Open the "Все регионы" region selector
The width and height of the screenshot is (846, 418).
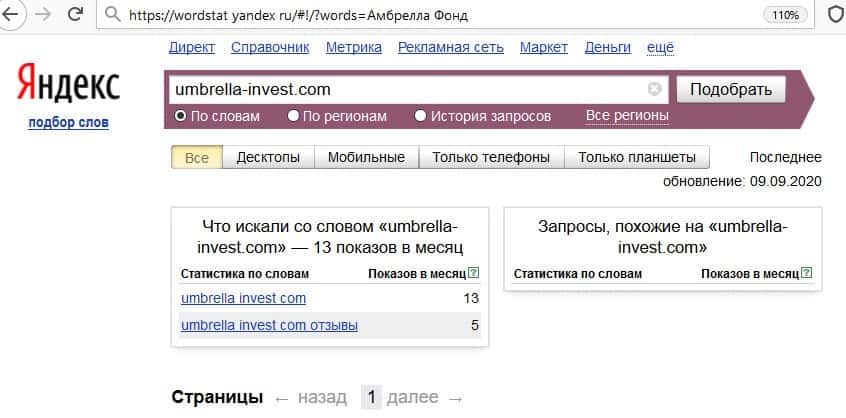(627, 116)
